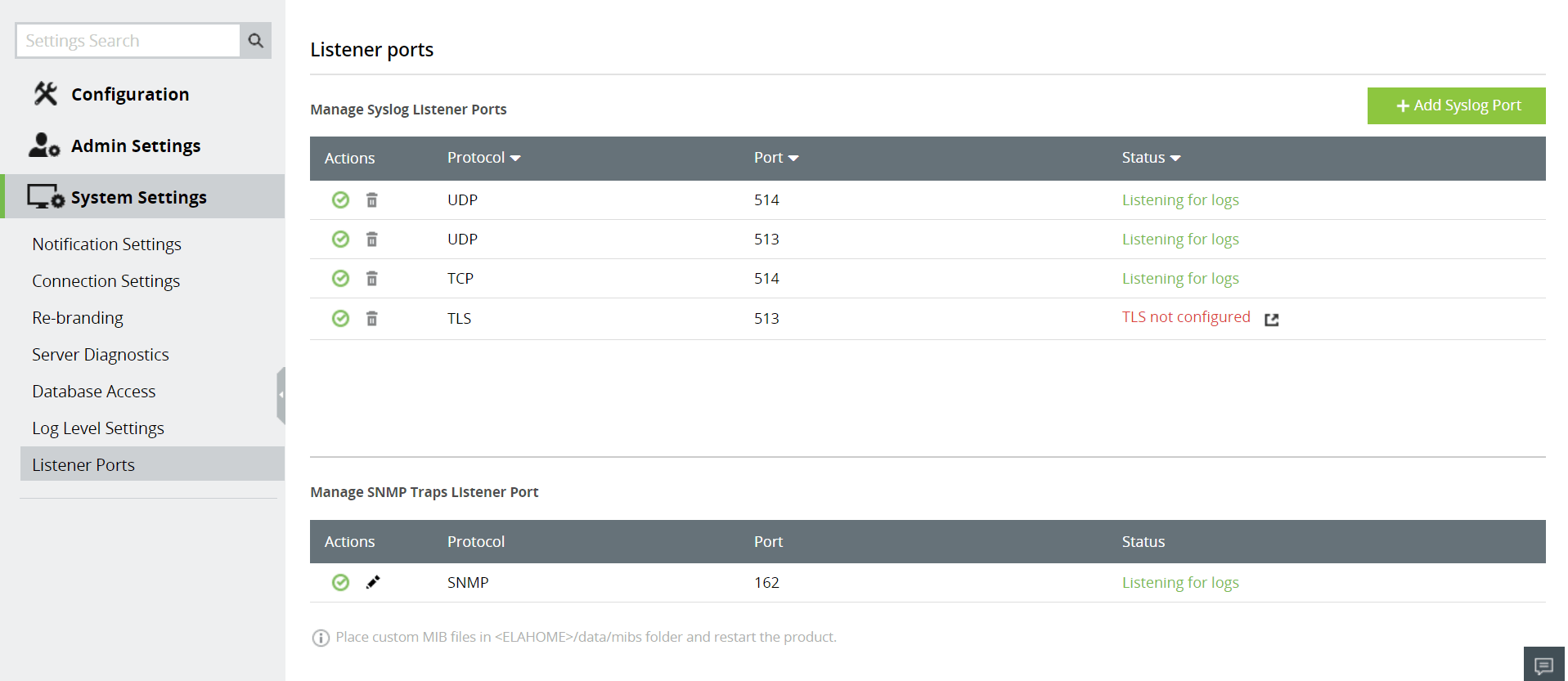
Task: Click the info icon beside the MIB files note
Action: (x=321, y=637)
